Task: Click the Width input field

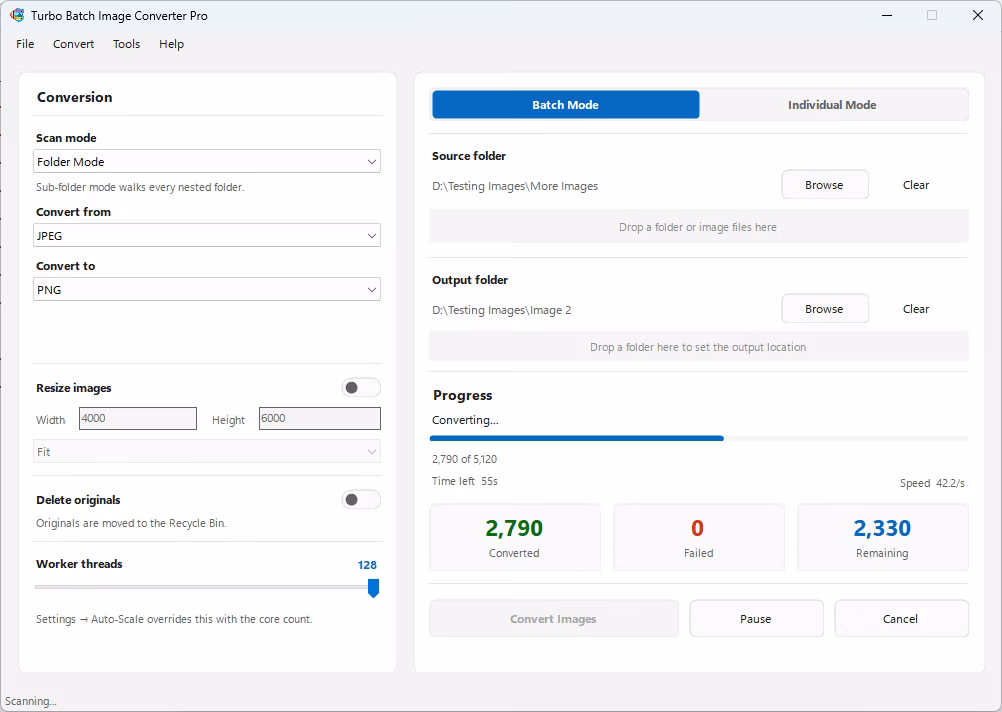Action: pos(138,419)
